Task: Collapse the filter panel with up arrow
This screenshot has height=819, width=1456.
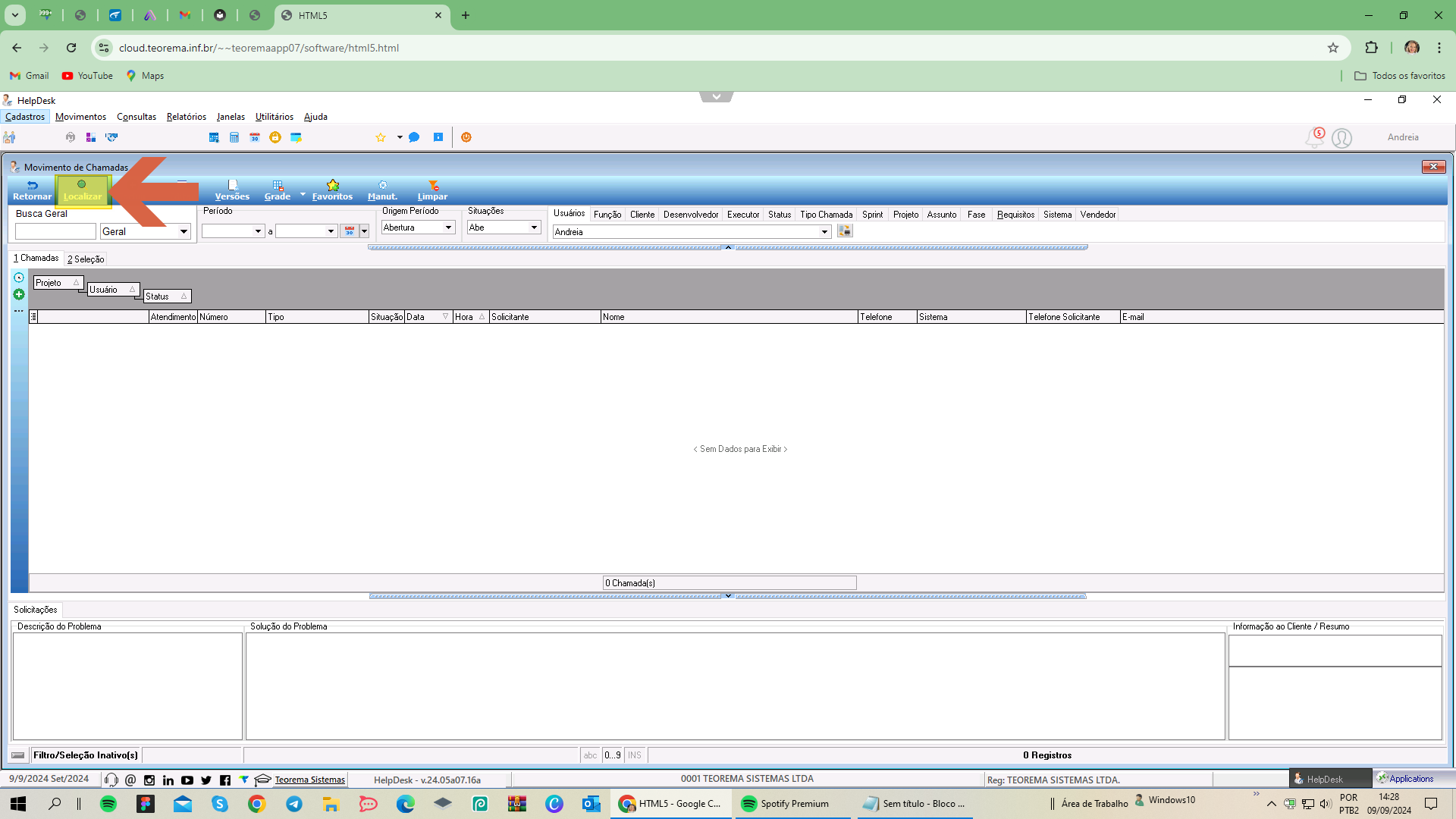Action: tap(728, 247)
